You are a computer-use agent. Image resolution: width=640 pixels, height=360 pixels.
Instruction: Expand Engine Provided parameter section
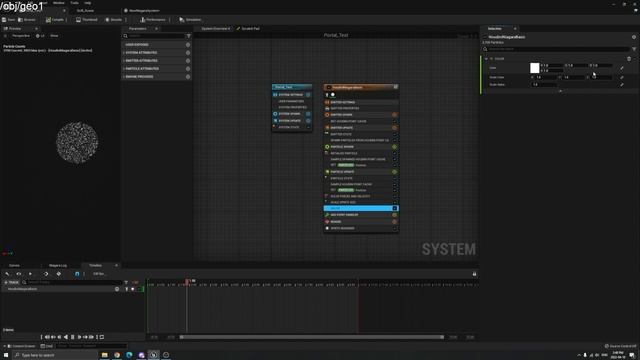(x=124, y=77)
